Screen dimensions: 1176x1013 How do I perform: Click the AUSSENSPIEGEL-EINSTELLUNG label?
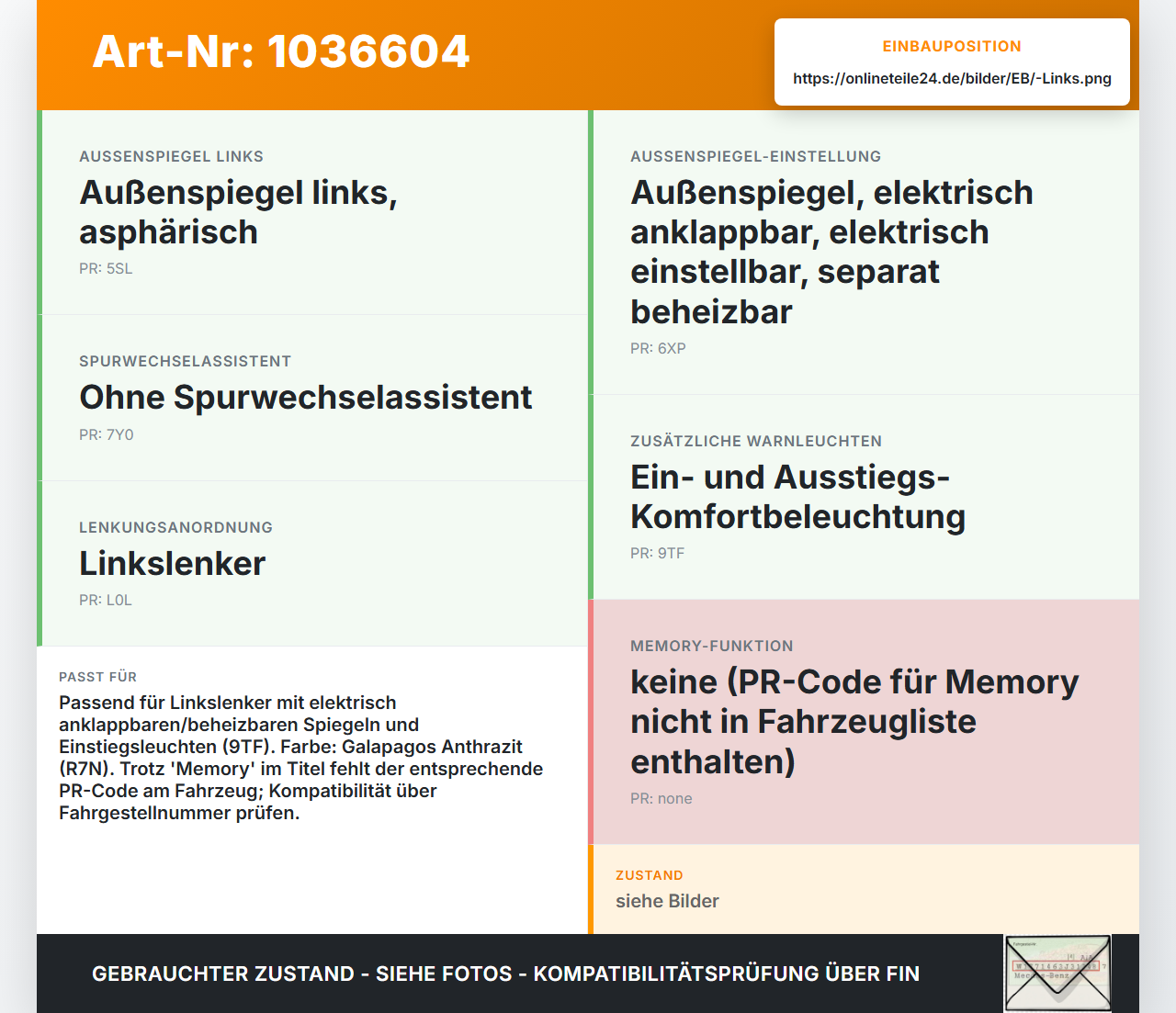(755, 156)
